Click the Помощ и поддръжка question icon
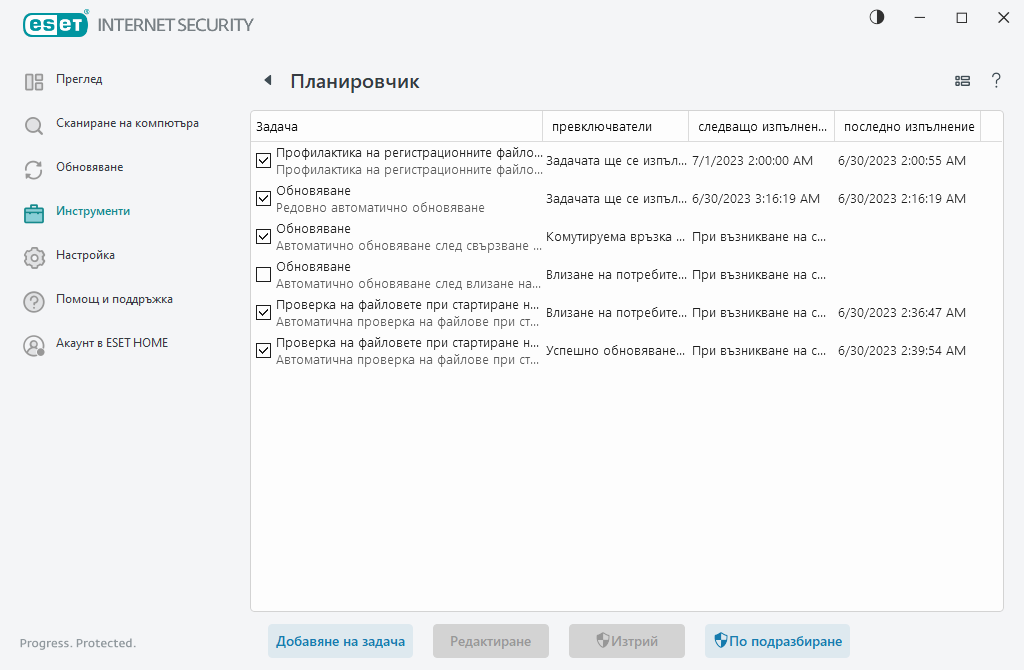 pos(34,302)
